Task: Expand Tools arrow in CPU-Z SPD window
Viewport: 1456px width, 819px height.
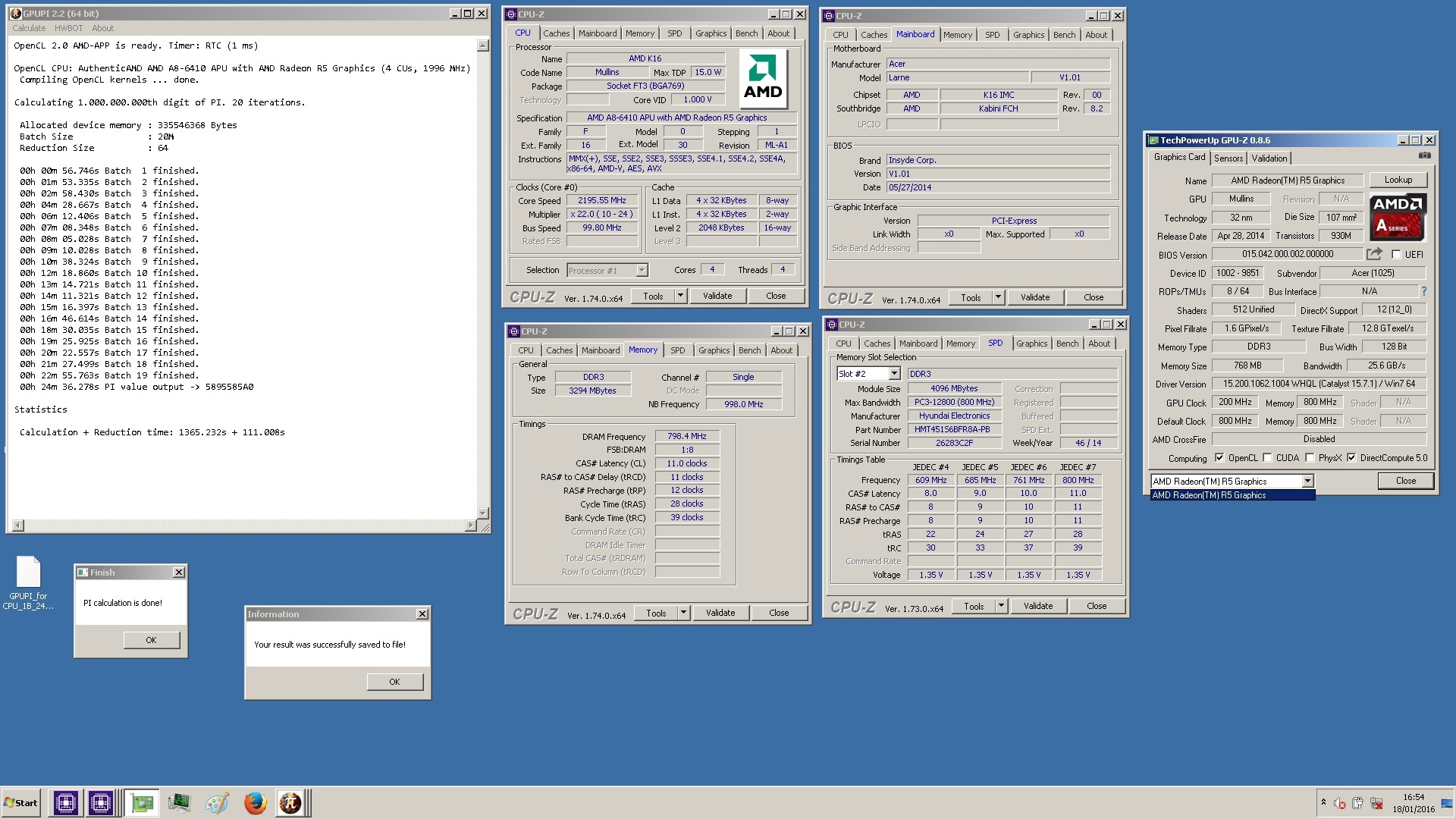Action: tap(1001, 606)
